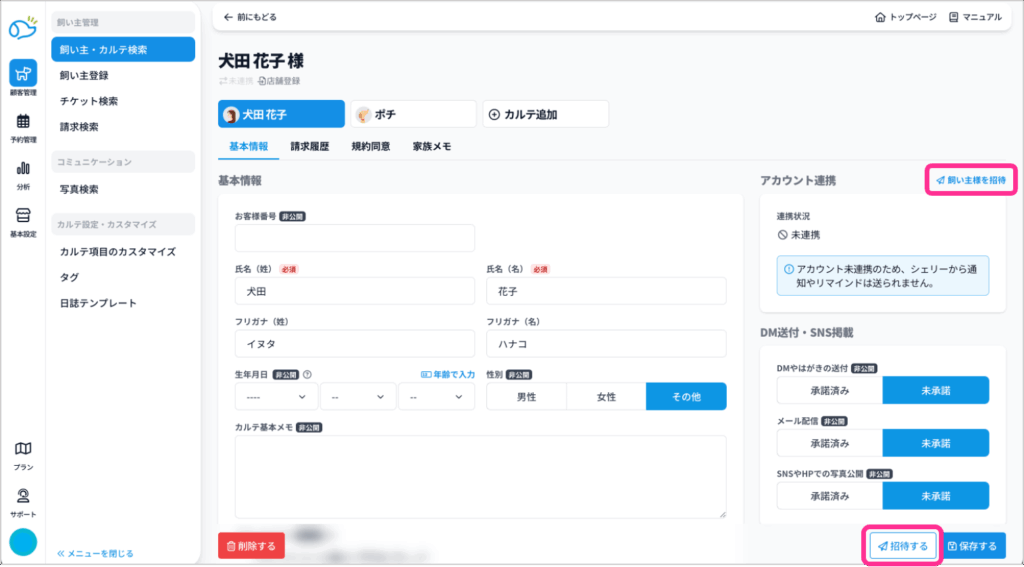This screenshot has width=1024, height=567.
Task: Open the birth day dropdown
Action: coord(436,397)
